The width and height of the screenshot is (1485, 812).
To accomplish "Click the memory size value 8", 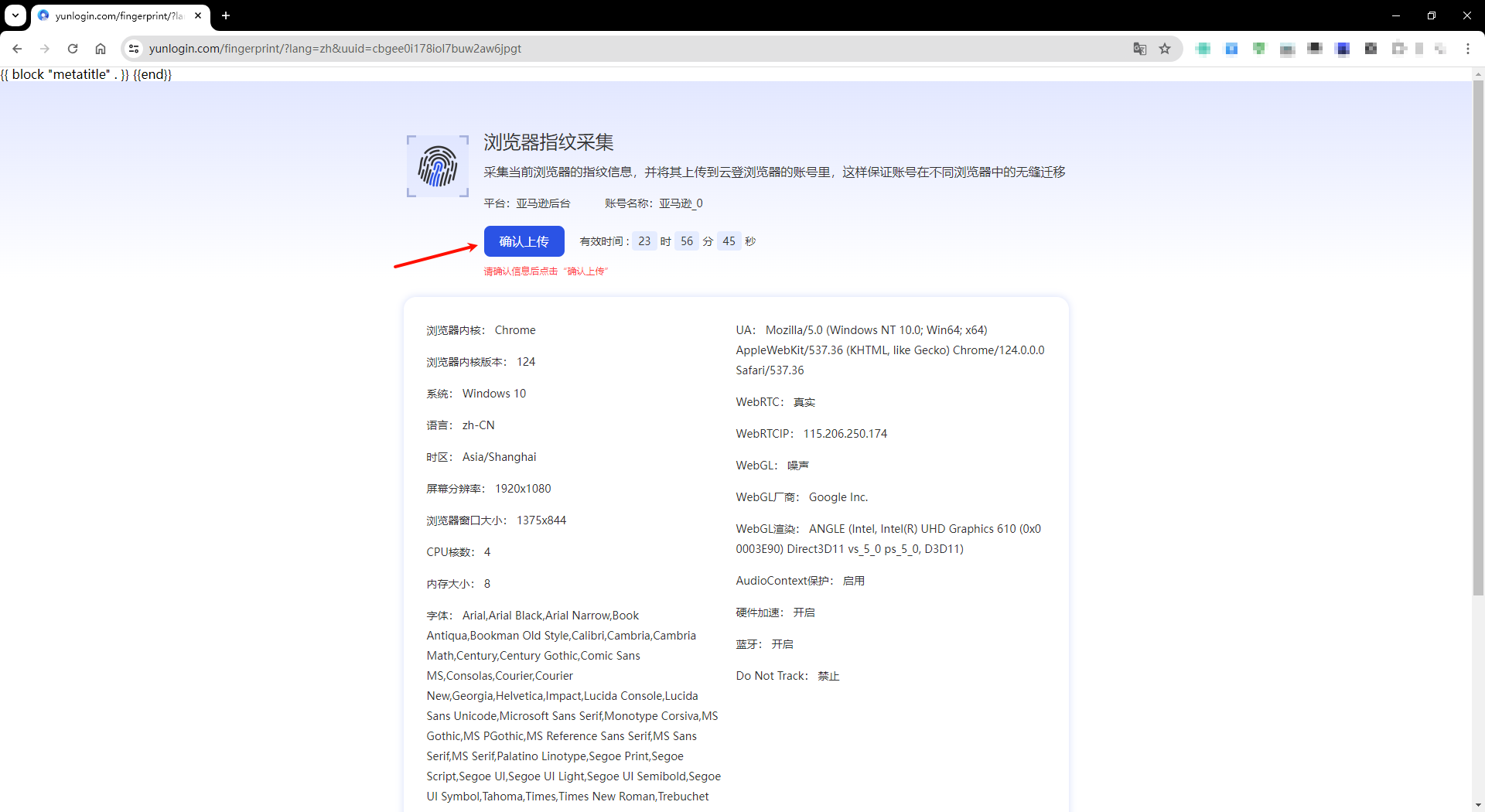I will click(x=487, y=584).
